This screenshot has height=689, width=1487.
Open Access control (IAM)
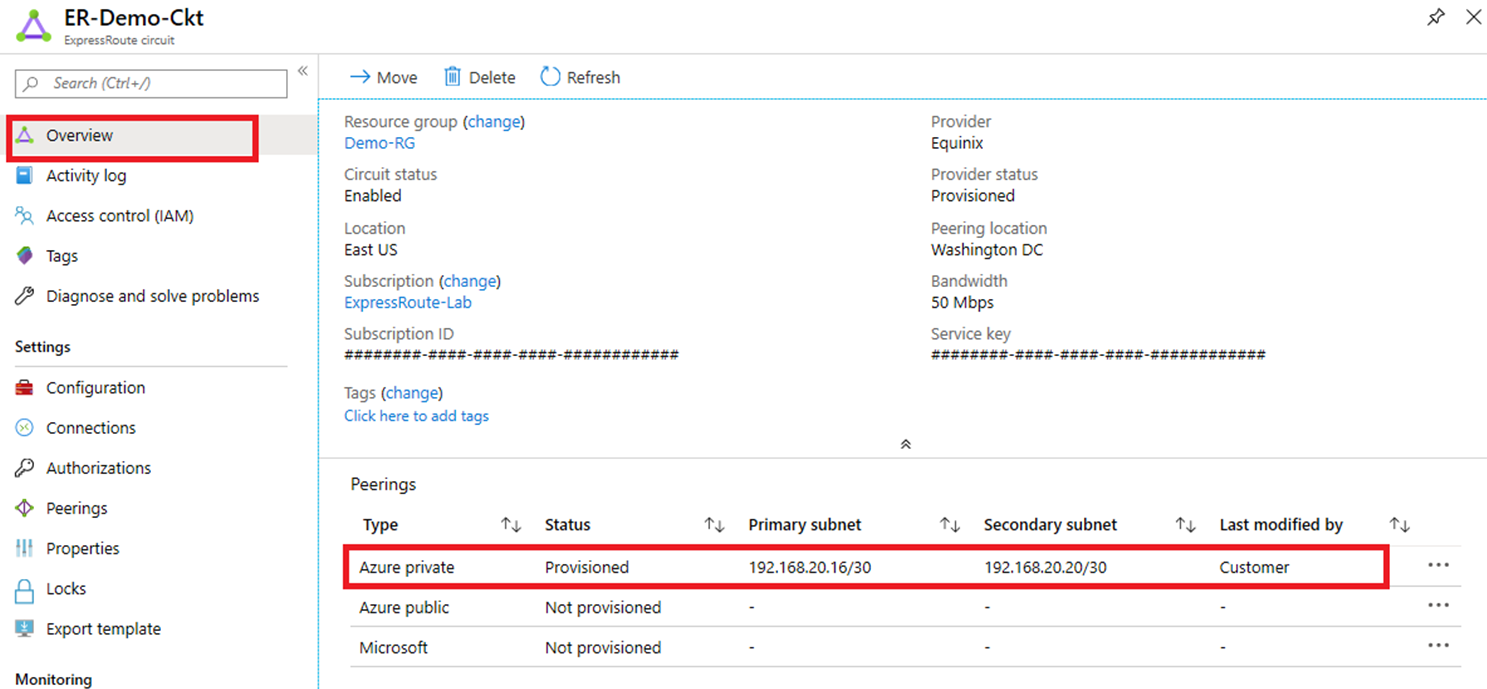pyautogui.click(x=120, y=216)
